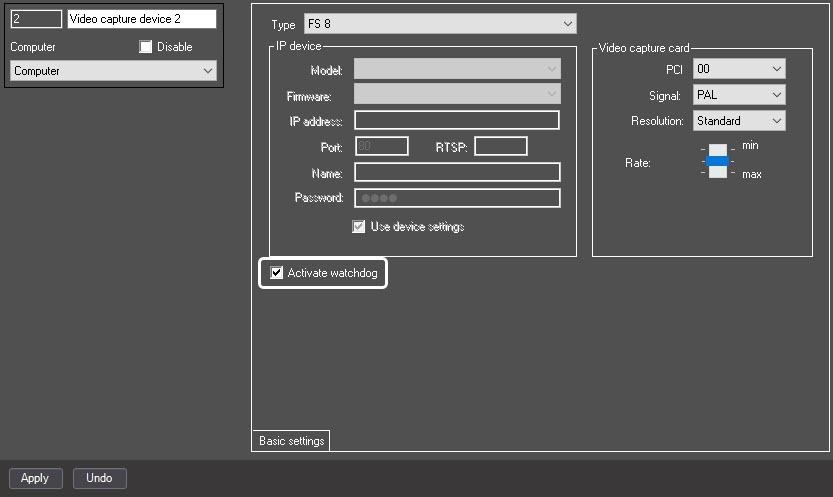Click the RTSP port field

501,146
